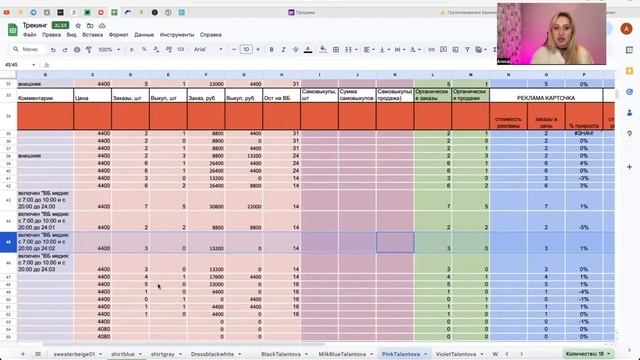Click the next sheet tabs arrow
Image resolution: width=640 pixels, height=360 pixels.
tap(521, 354)
